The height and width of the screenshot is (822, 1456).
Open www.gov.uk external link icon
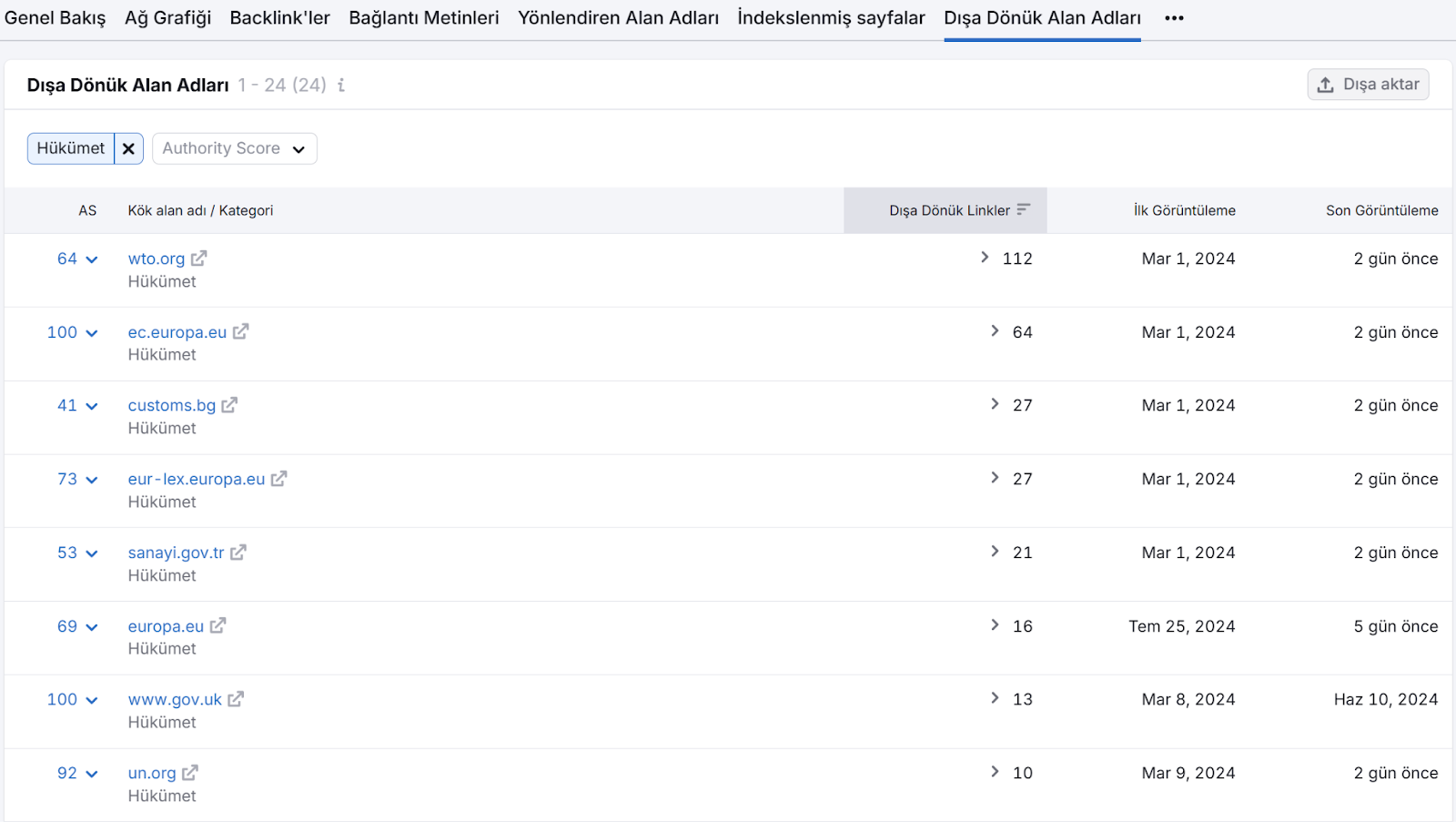pyautogui.click(x=237, y=699)
